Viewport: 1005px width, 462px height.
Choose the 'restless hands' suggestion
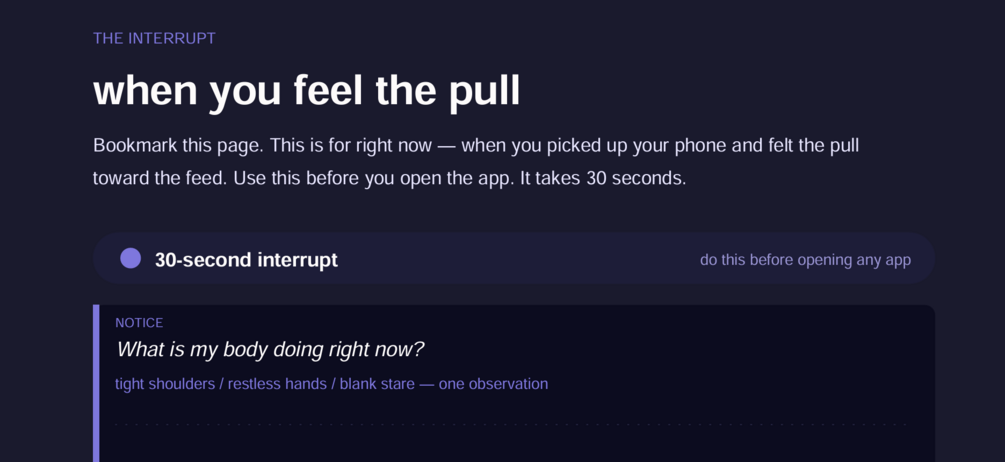click(x=278, y=384)
